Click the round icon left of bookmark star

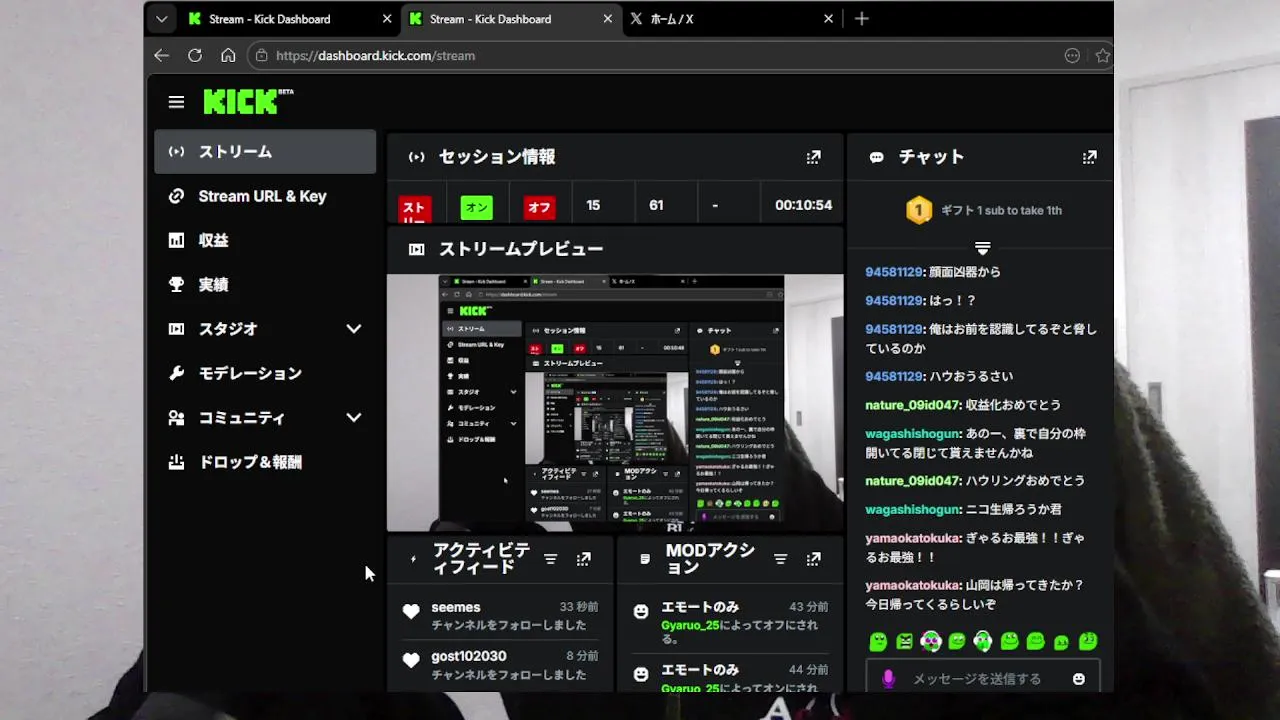[x=1072, y=56]
